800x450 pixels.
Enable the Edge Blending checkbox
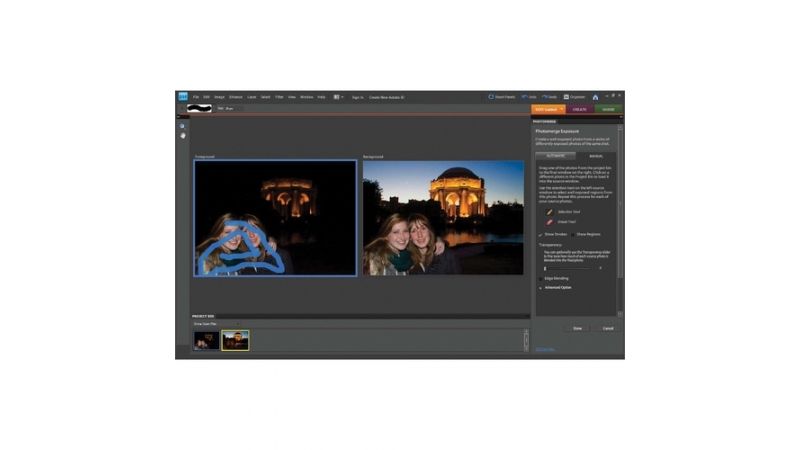540,279
